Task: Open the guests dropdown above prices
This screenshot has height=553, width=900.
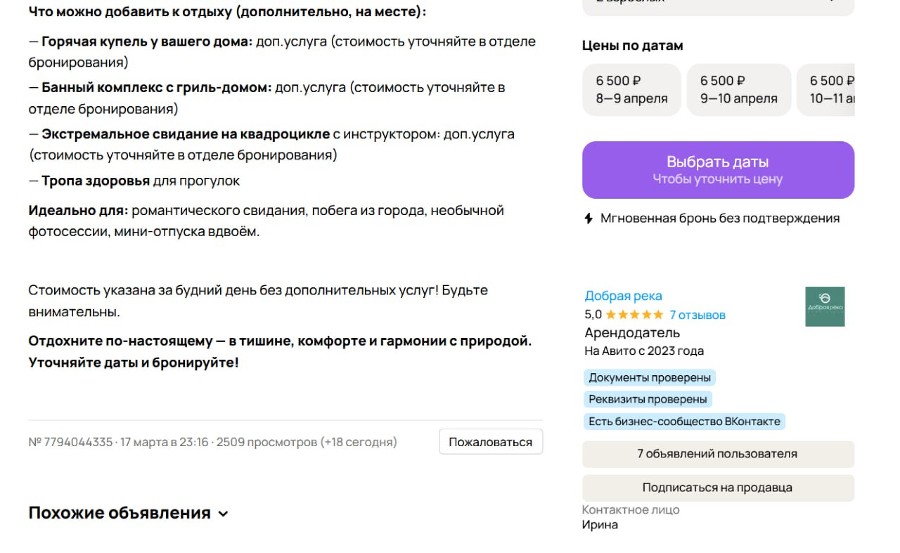Action: (718, 4)
